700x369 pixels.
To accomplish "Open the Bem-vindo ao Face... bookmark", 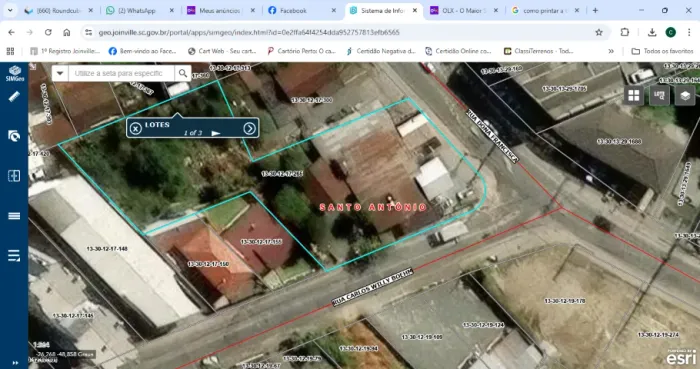I will pos(143,51).
